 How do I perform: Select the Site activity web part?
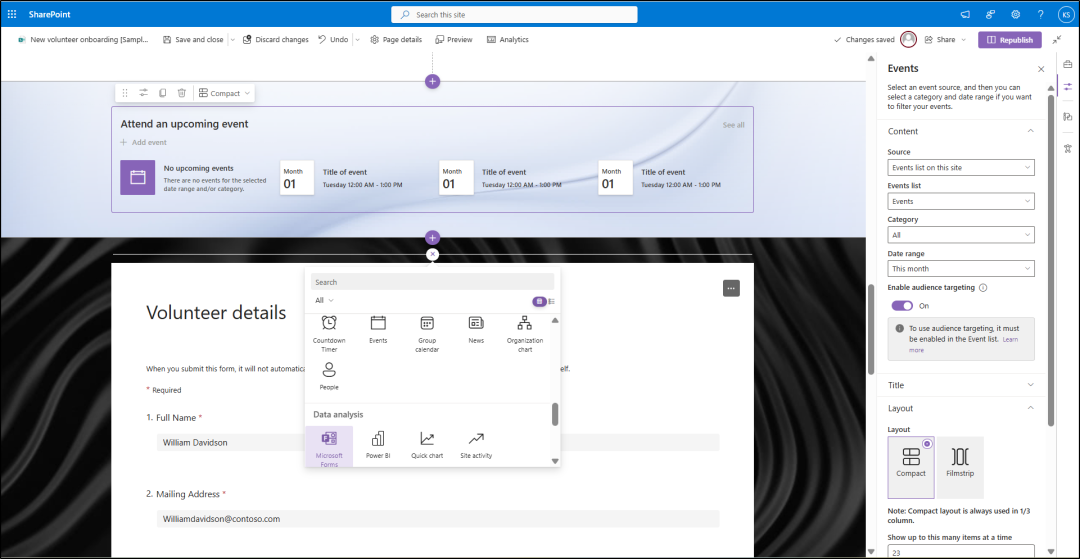[x=476, y=445]
